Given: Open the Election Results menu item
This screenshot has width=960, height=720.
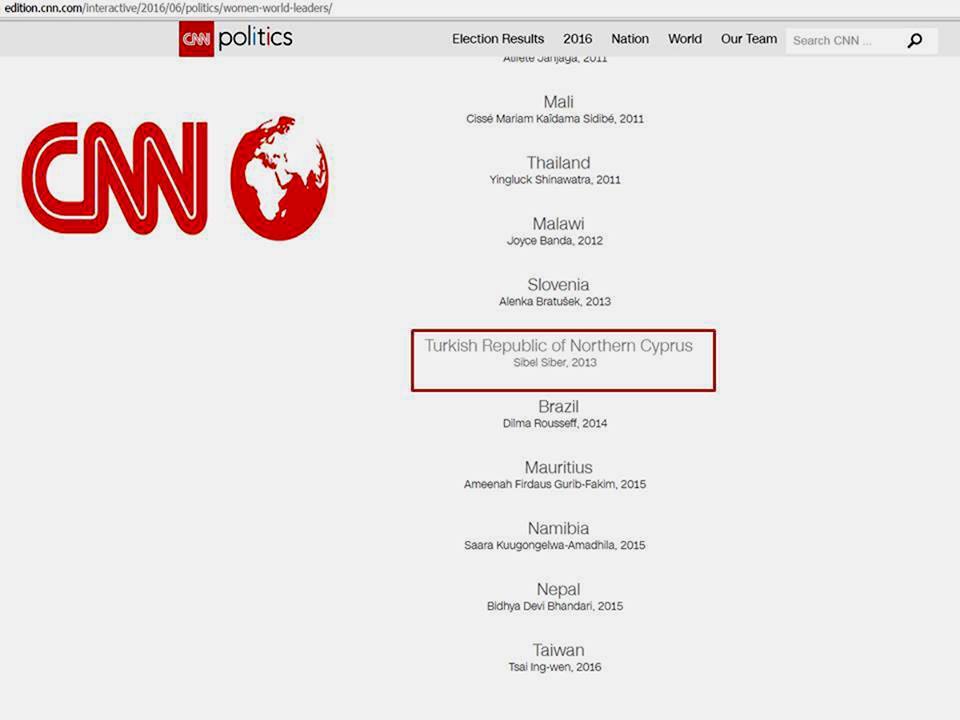Looking at the screenshot, I should coord(498,39).
